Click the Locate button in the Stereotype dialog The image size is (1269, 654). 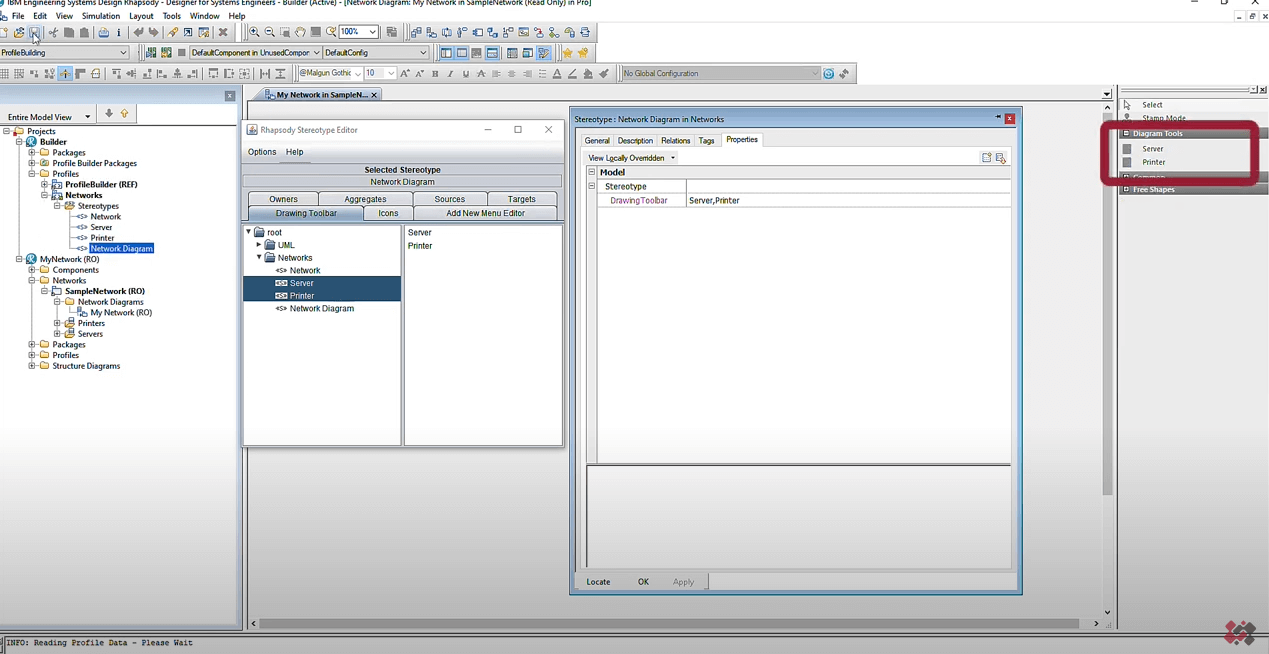(x=598, y=582)
